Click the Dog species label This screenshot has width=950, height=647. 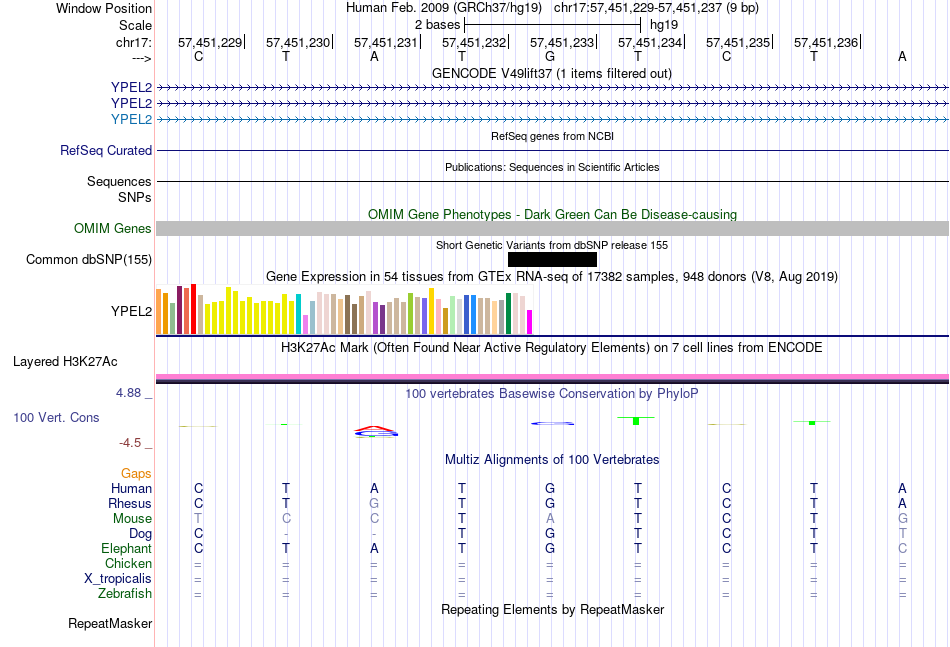[x=140, y=533]
